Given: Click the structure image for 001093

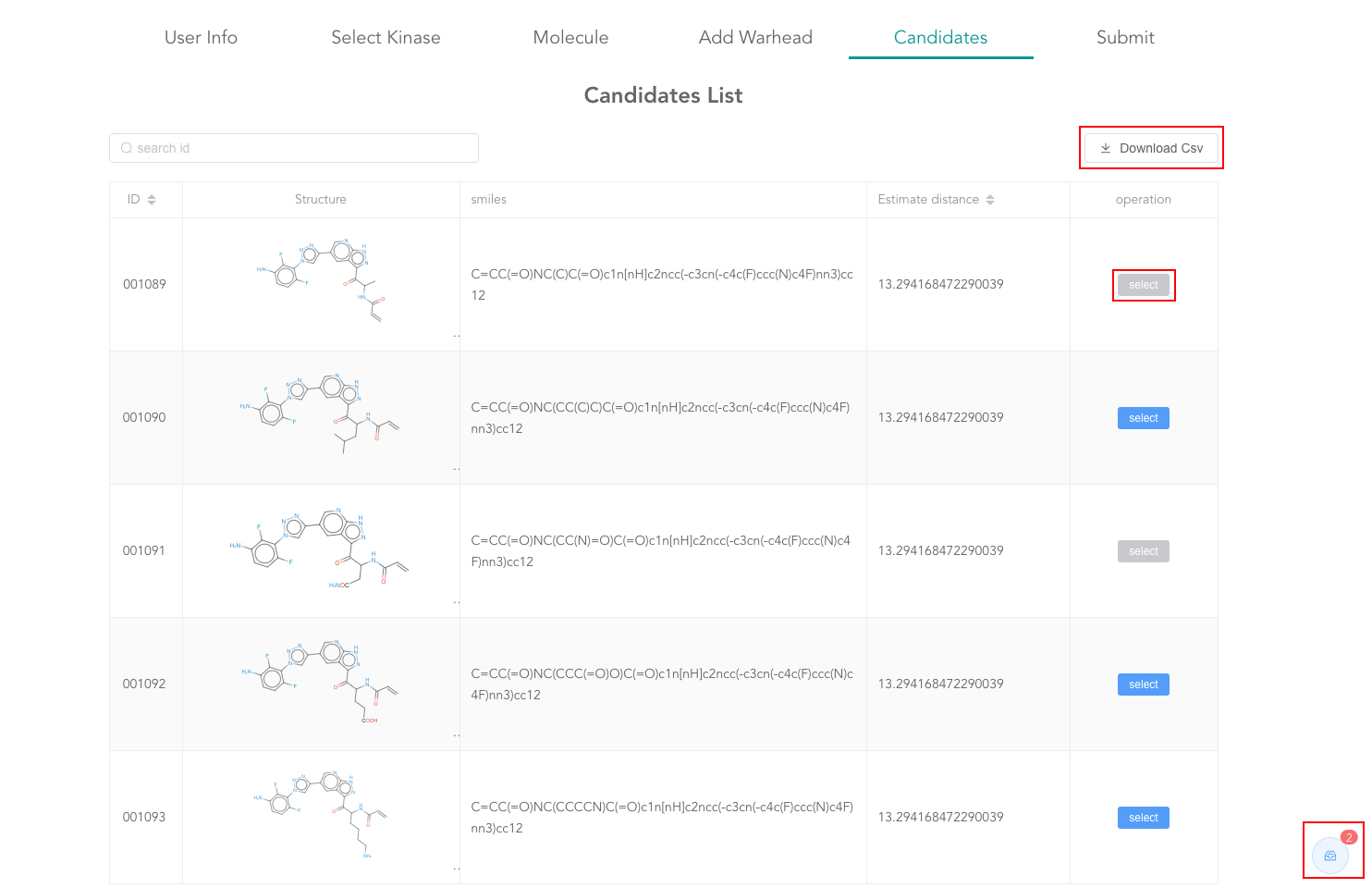Looking at the screenshot, I should click(321, 815).
